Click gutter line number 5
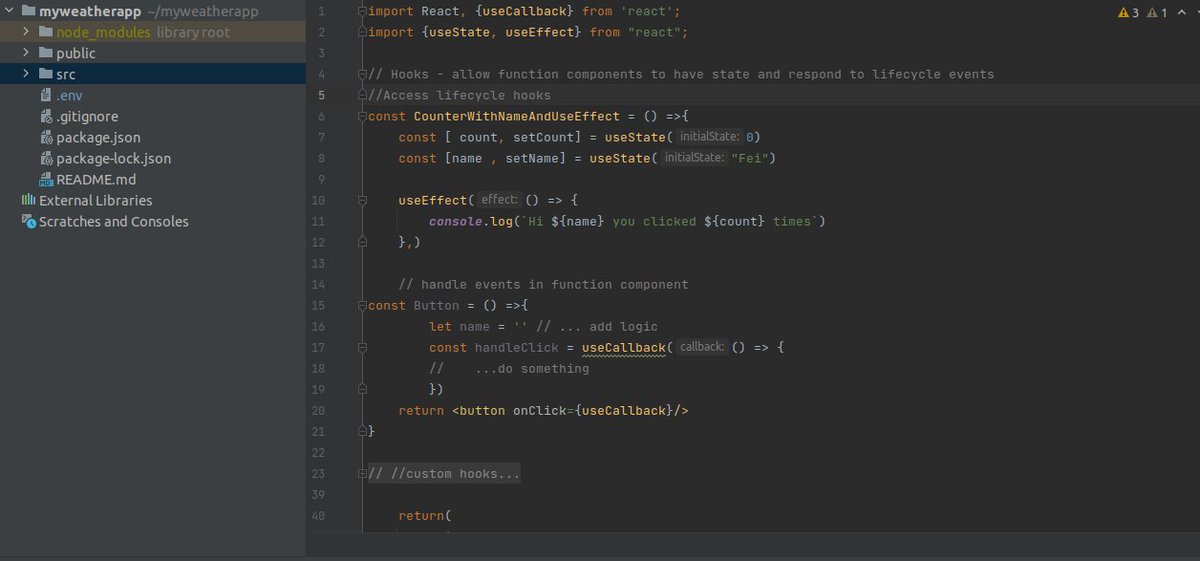This screenshot has width=1200, height=561. pyautogui.click(x=321, y=95)
